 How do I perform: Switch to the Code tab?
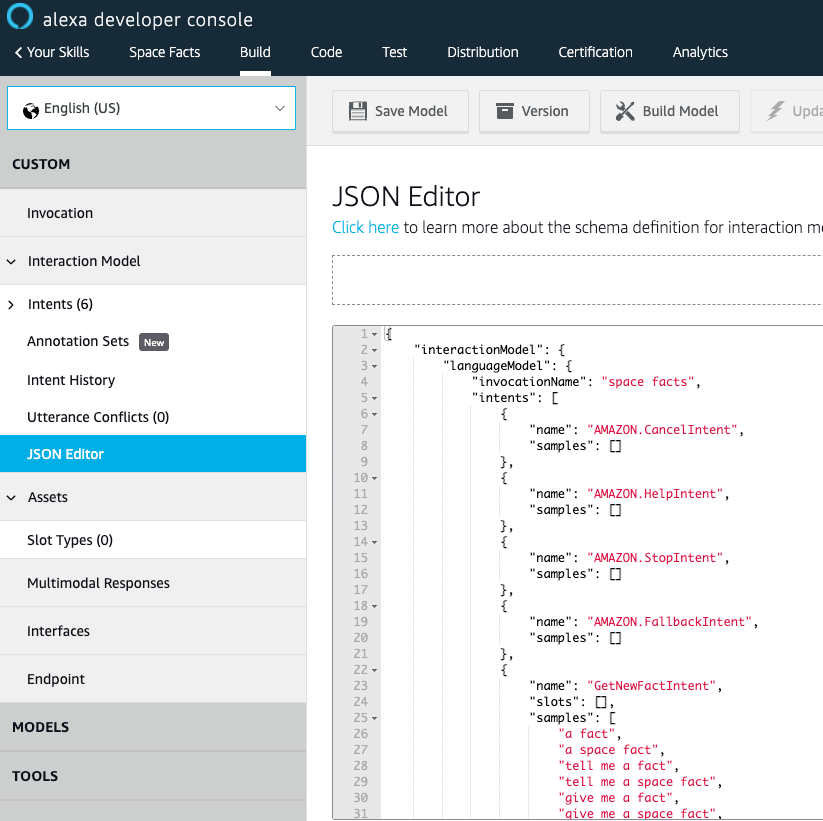tap(326, 52)
